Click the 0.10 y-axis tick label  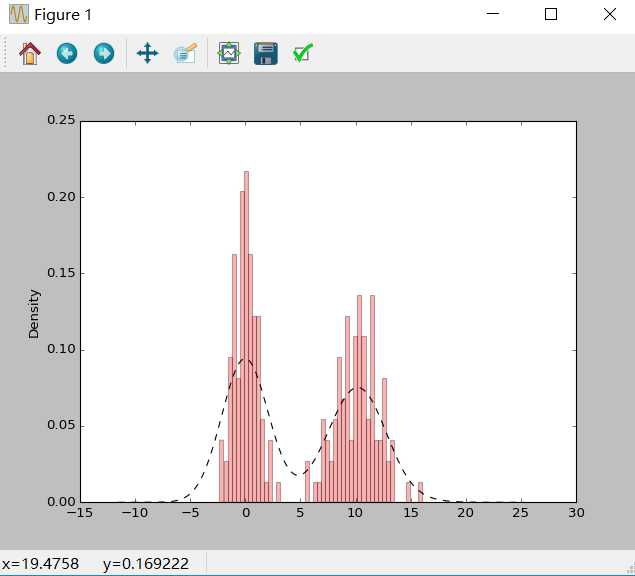[x=61, y=349]
